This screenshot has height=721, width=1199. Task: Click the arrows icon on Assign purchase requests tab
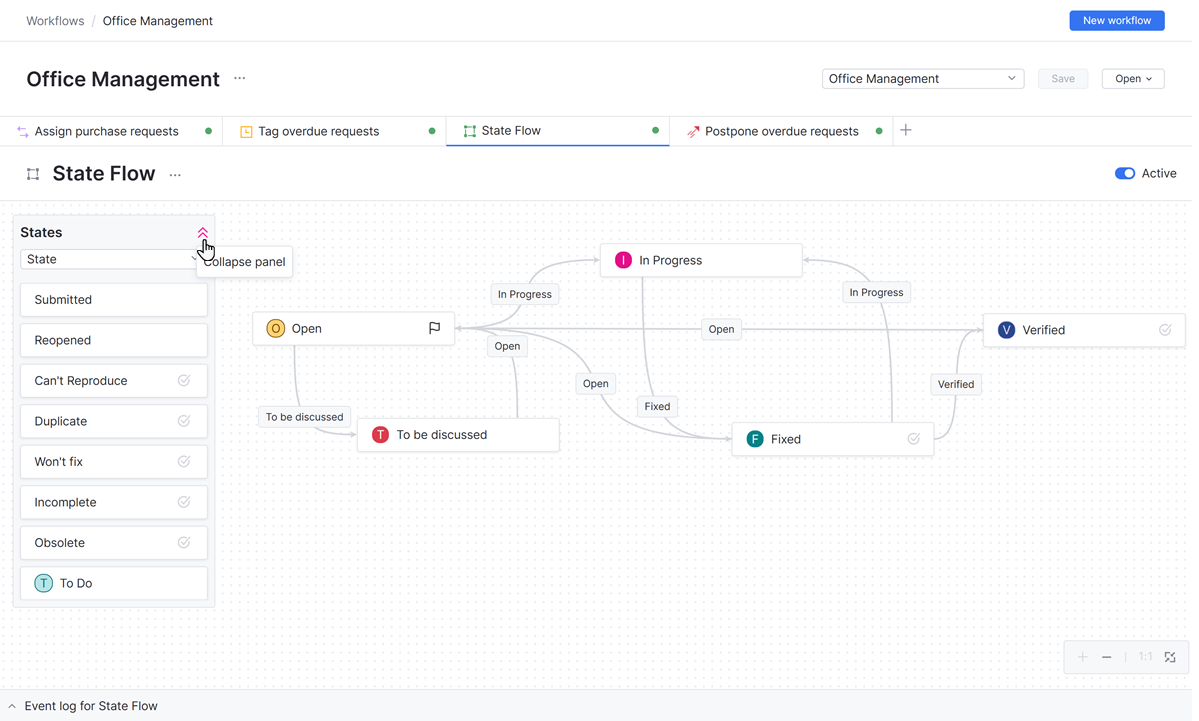(x=22, y=131)
